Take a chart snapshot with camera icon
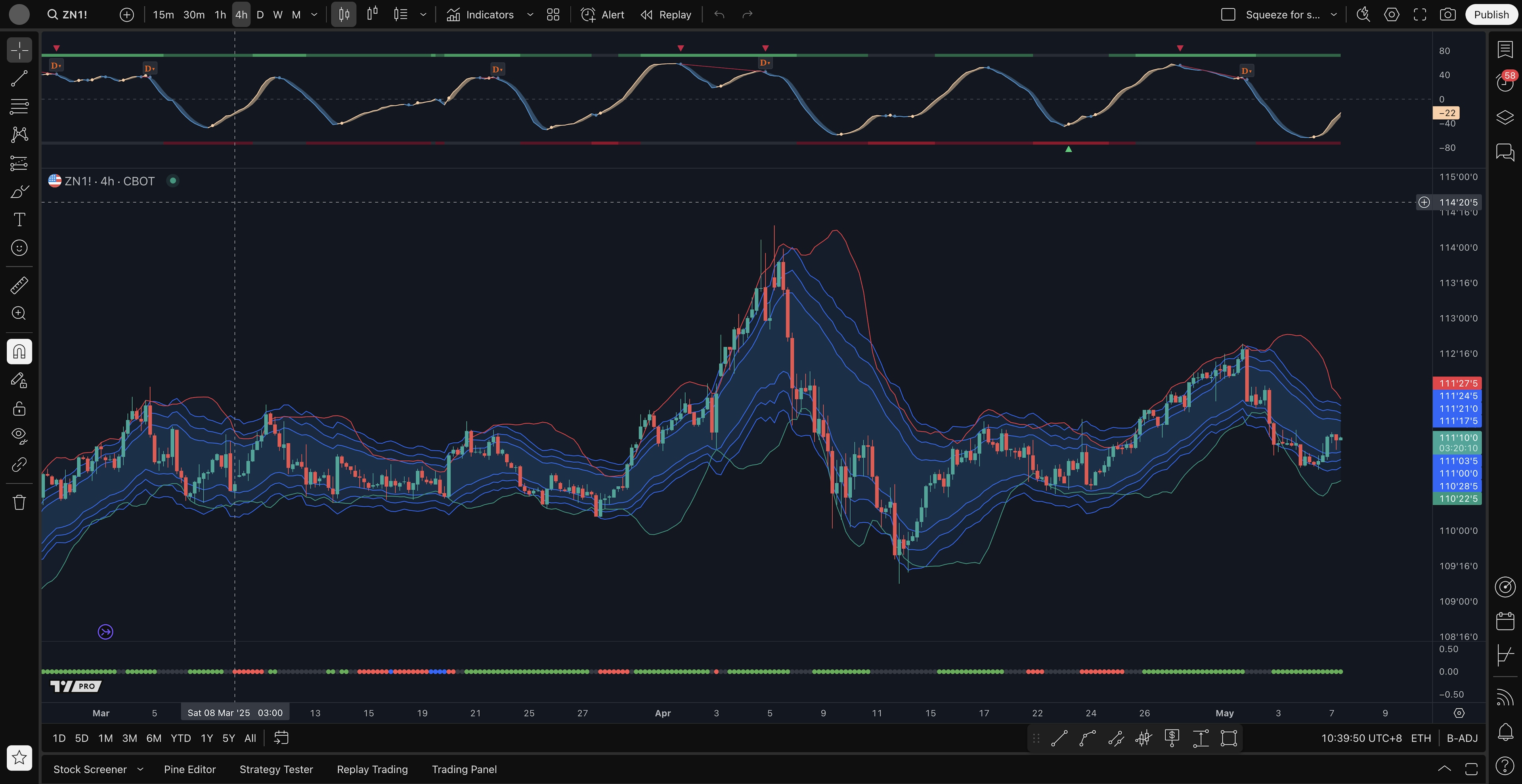 [1447, 15]
